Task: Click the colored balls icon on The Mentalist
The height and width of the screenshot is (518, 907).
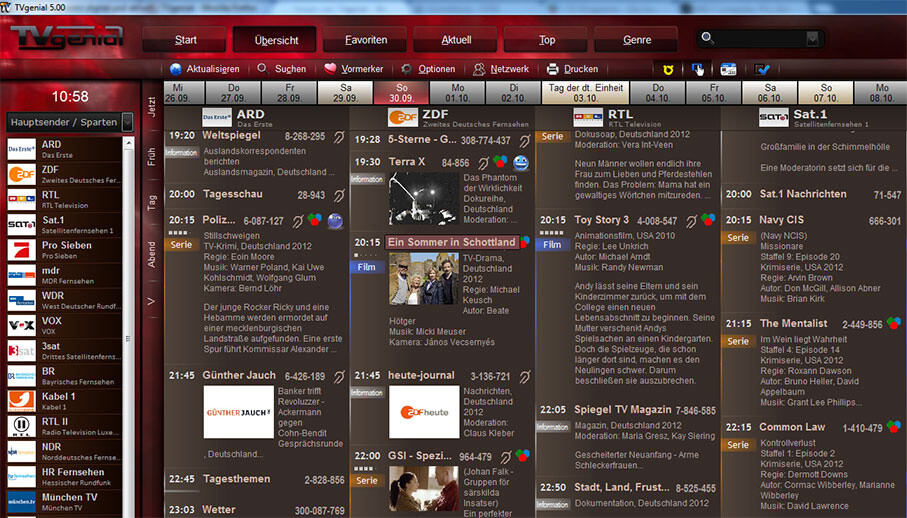Action: (x=894, y=323)
